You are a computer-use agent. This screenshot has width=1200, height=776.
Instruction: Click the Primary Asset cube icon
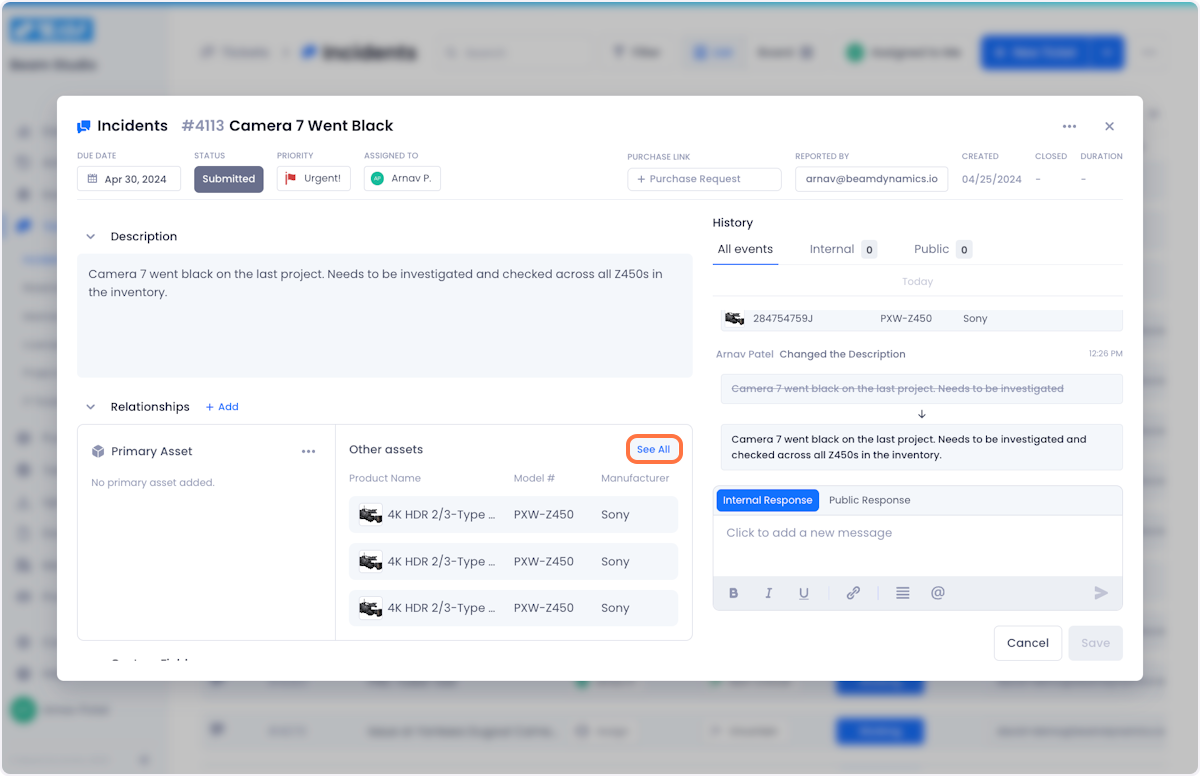click(x=98, y=452)
